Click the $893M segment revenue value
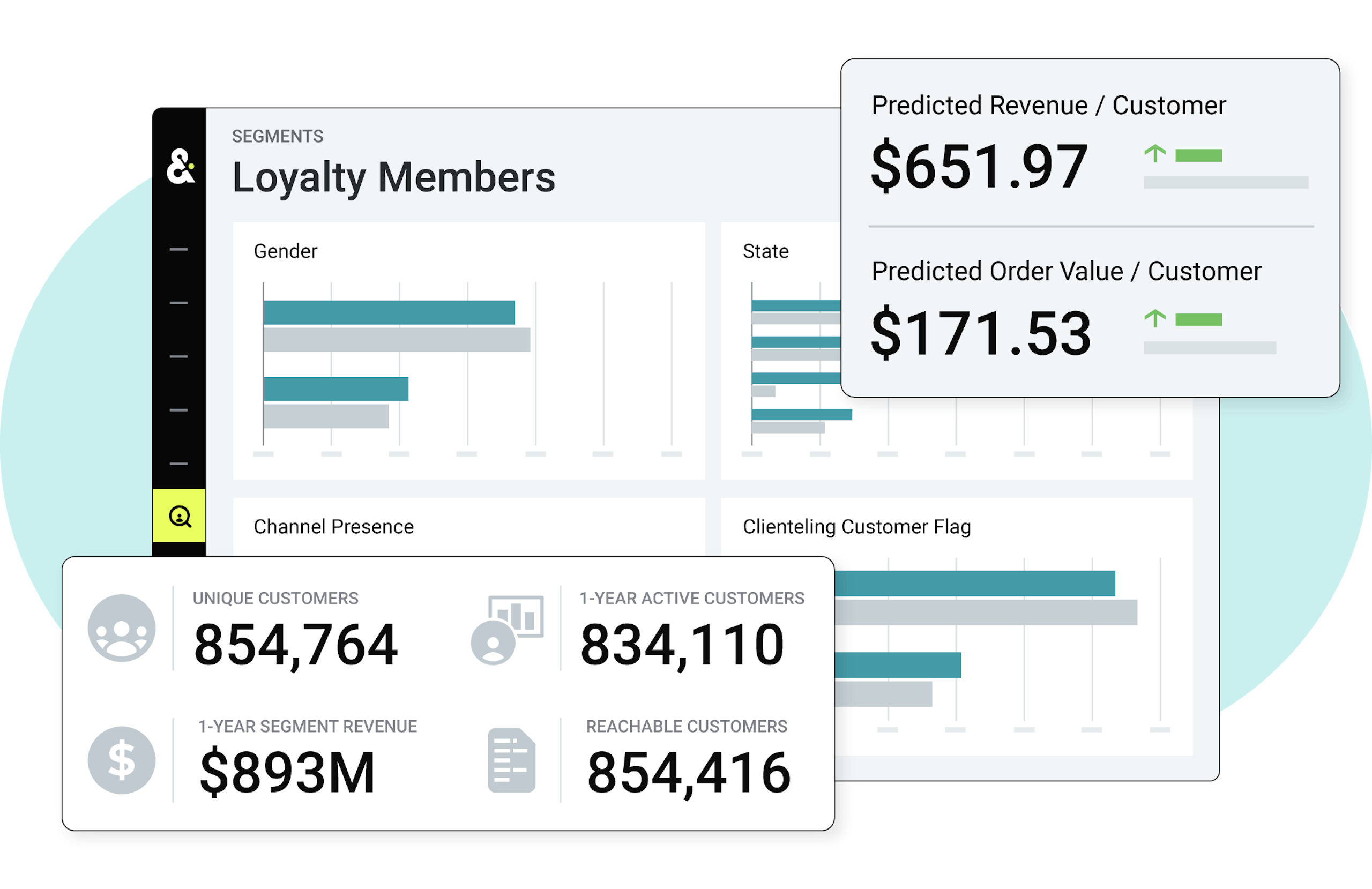 pyautogui.click(x=288, y=773)
